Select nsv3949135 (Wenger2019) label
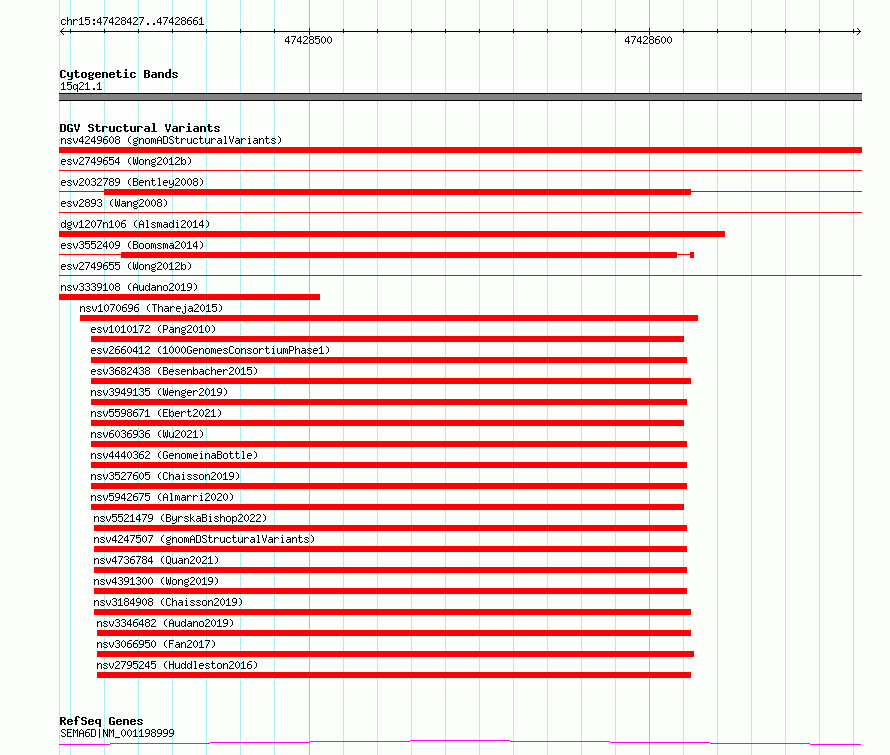 click(x=159, y=392)
